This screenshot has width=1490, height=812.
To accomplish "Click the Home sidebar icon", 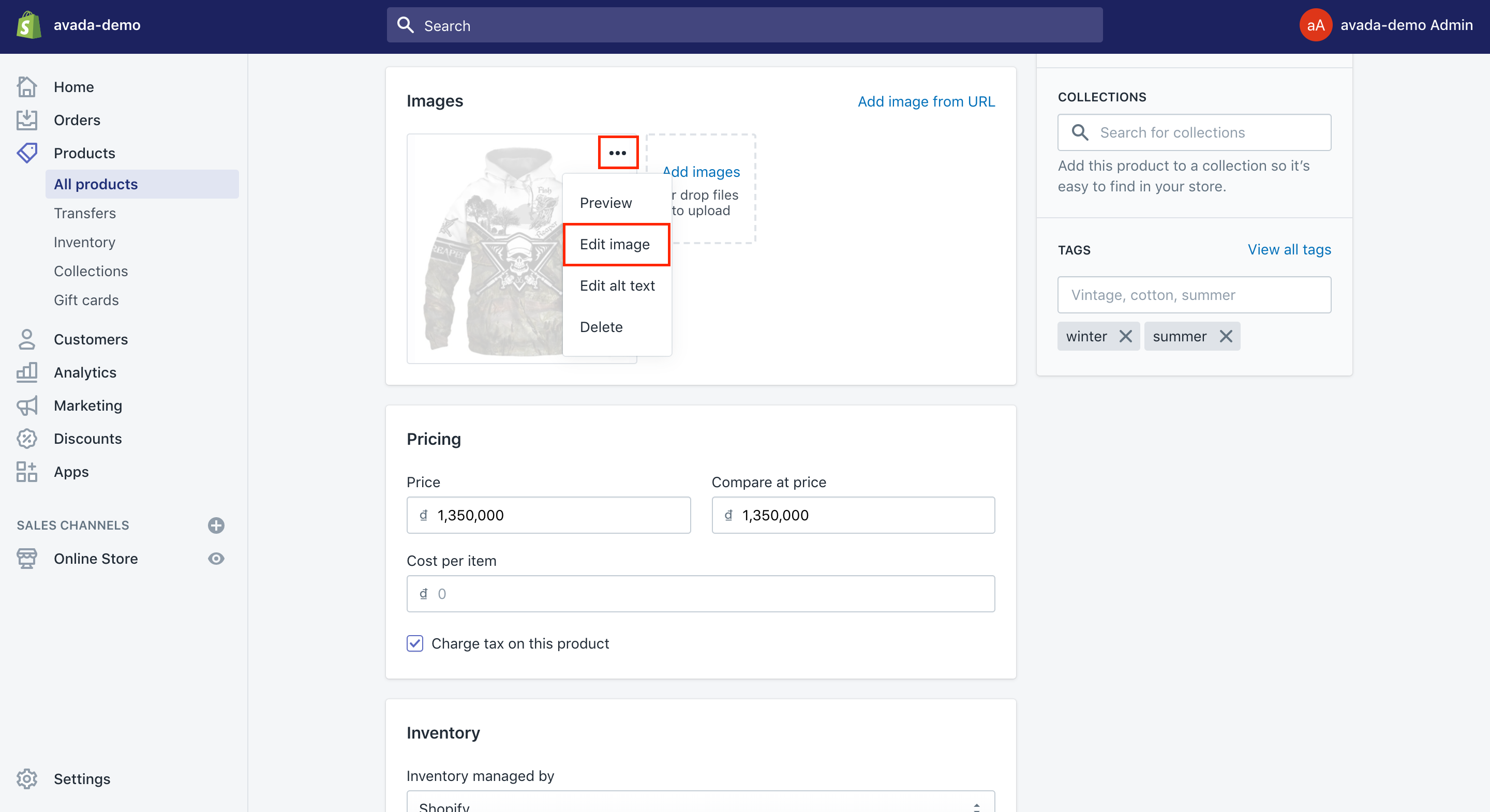I will tap(27, 87).
